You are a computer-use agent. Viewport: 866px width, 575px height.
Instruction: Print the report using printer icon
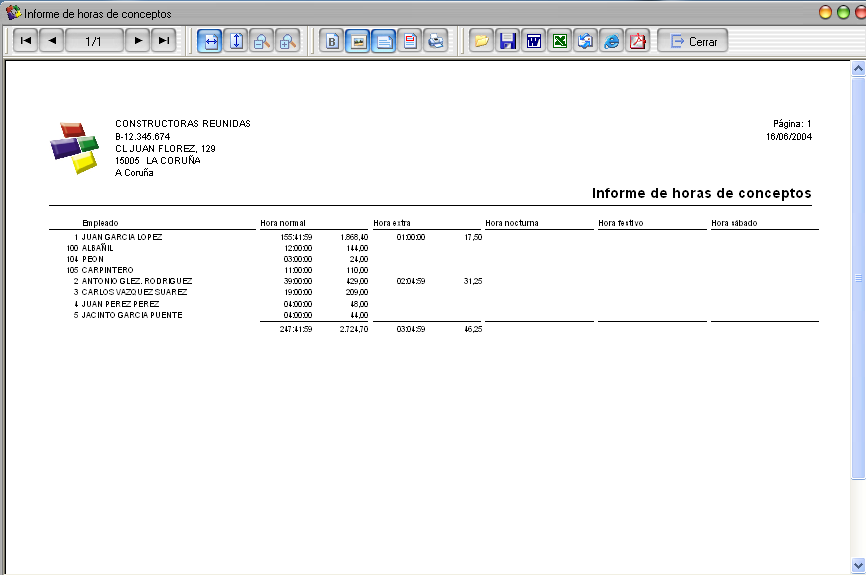click(x=436, y=41)
